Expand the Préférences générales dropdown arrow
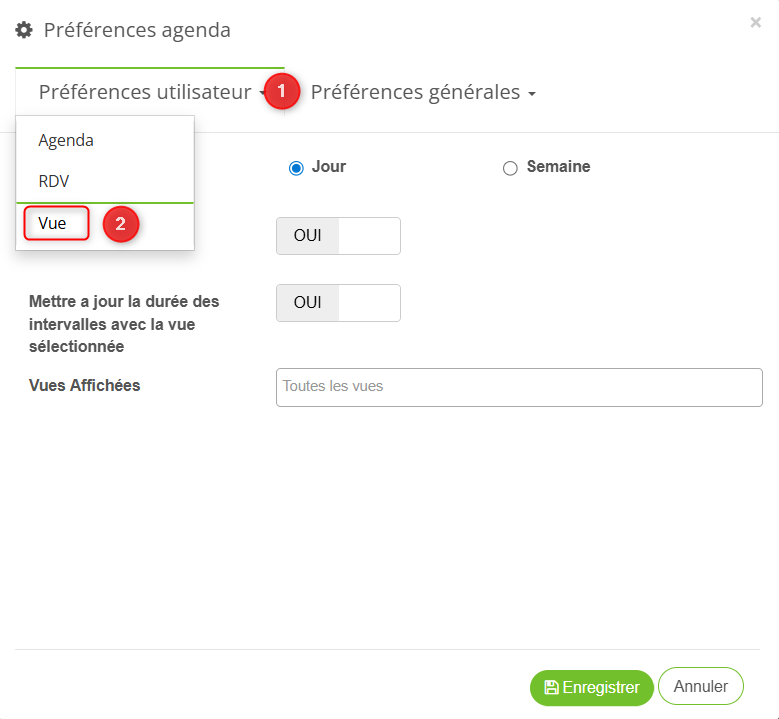 pos(532,94)
